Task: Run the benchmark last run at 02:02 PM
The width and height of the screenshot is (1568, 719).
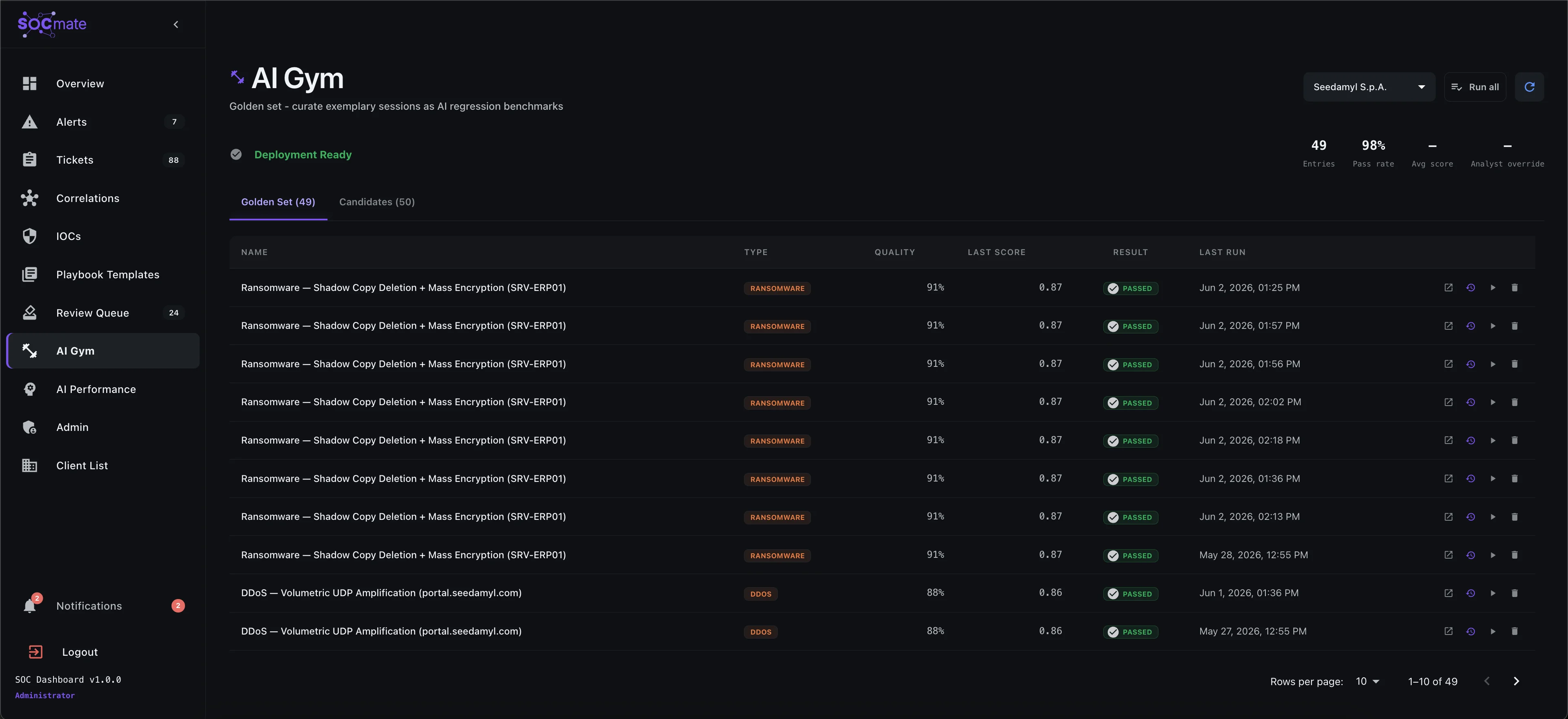Action: (1492, 402)
